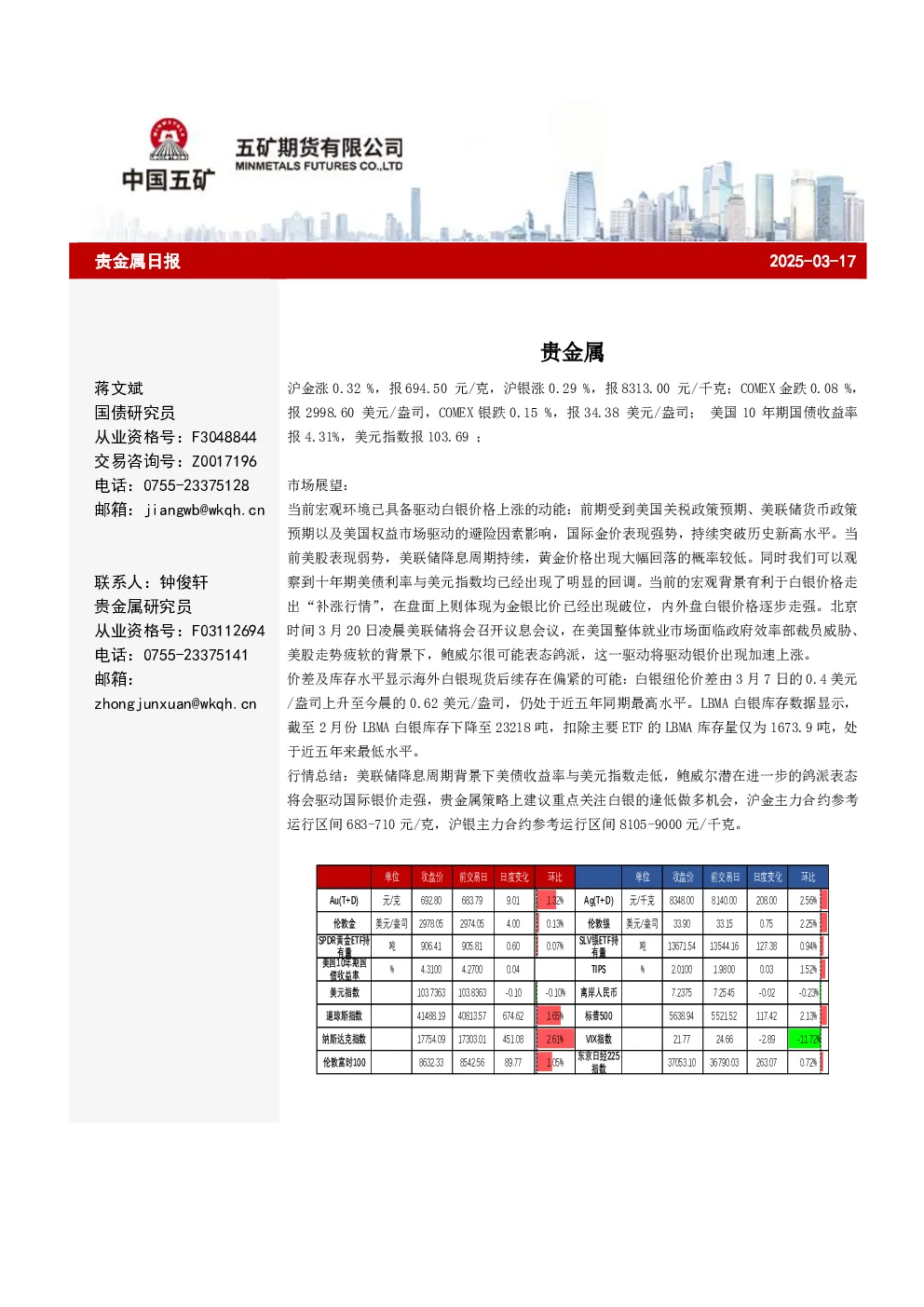Click Ag(T+D) closing price 8348.00
The height and width of the screenshot is (1307, 924).
[682, 901]
